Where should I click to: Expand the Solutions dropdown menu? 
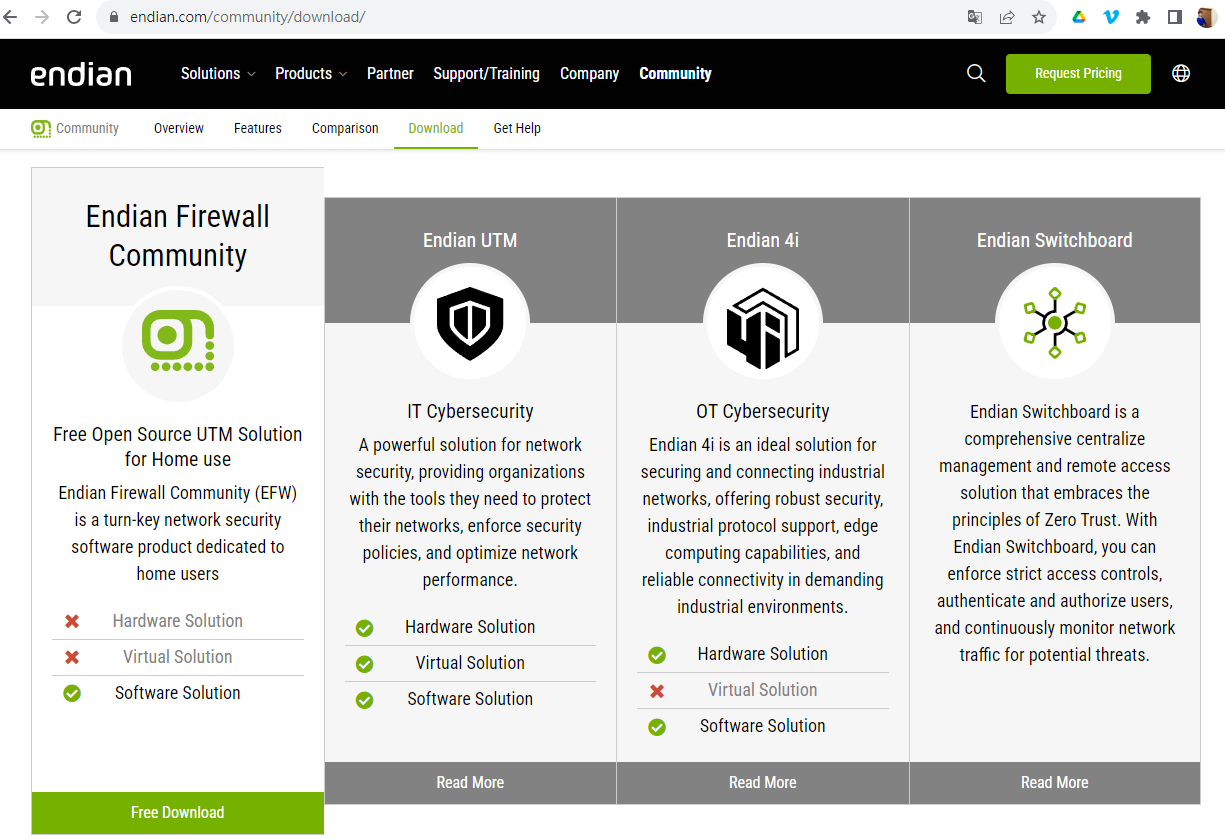[218, 73]
